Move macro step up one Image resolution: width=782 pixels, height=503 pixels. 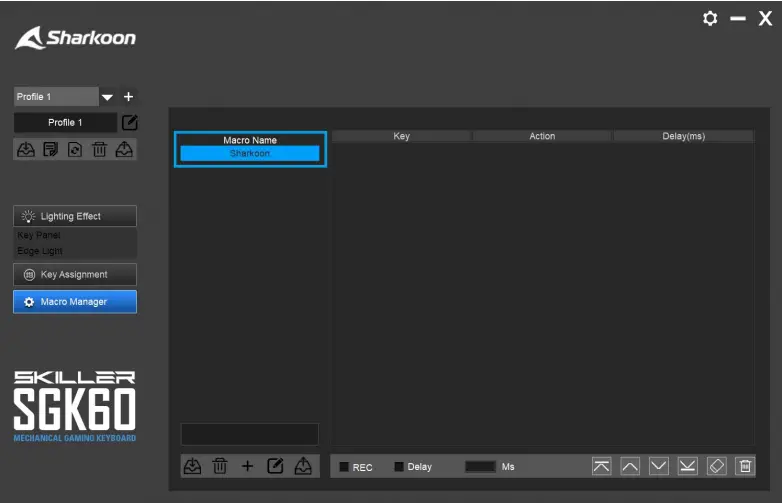coord(630,467)
